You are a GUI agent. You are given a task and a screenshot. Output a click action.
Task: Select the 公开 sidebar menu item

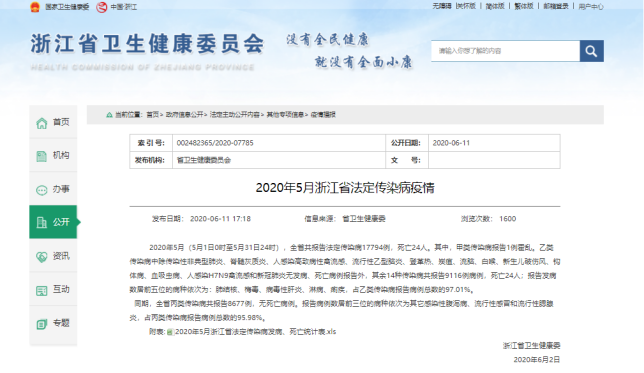(53, 222)
